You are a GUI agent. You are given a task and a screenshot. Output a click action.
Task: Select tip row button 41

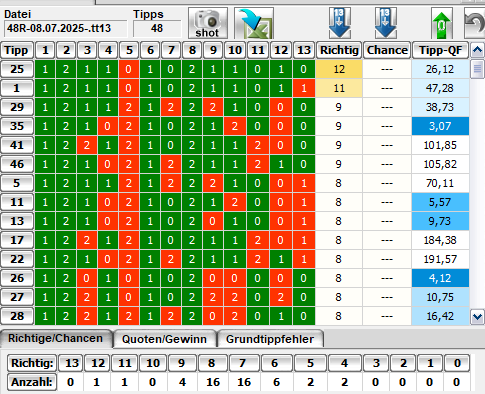click(x=17, y=145)
